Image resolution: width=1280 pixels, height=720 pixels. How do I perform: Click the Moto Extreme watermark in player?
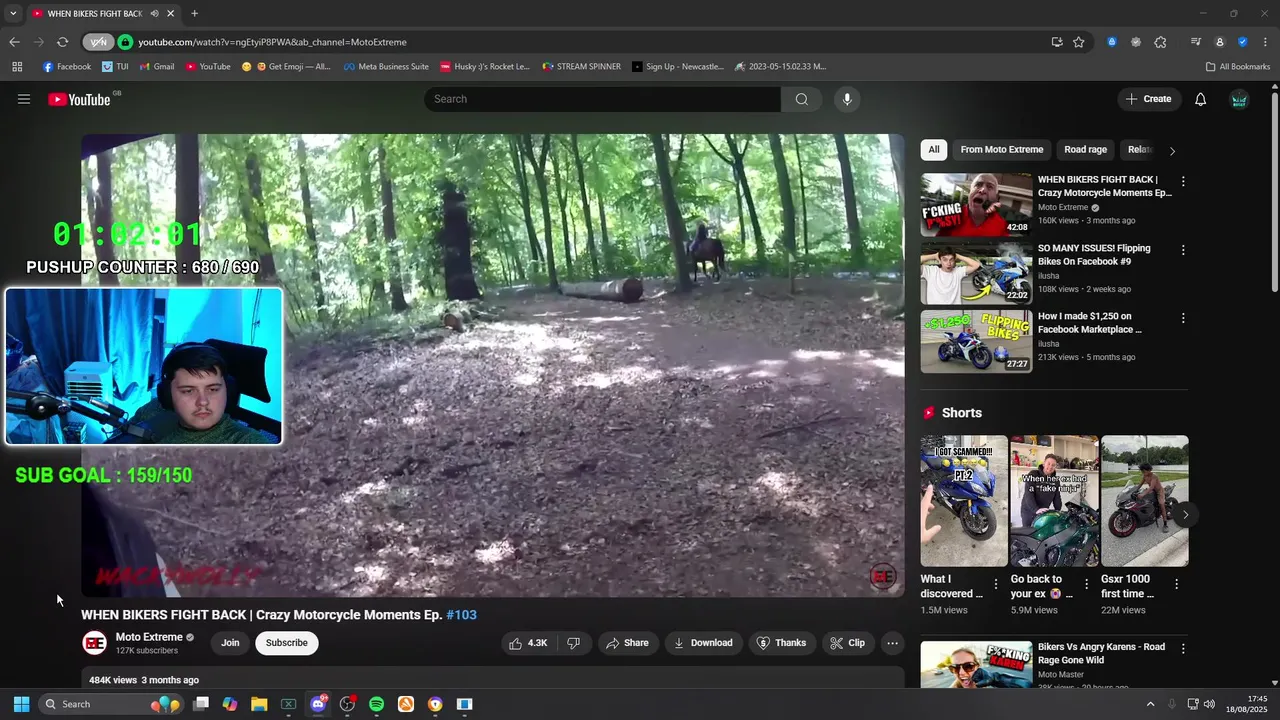coord(883,576)
